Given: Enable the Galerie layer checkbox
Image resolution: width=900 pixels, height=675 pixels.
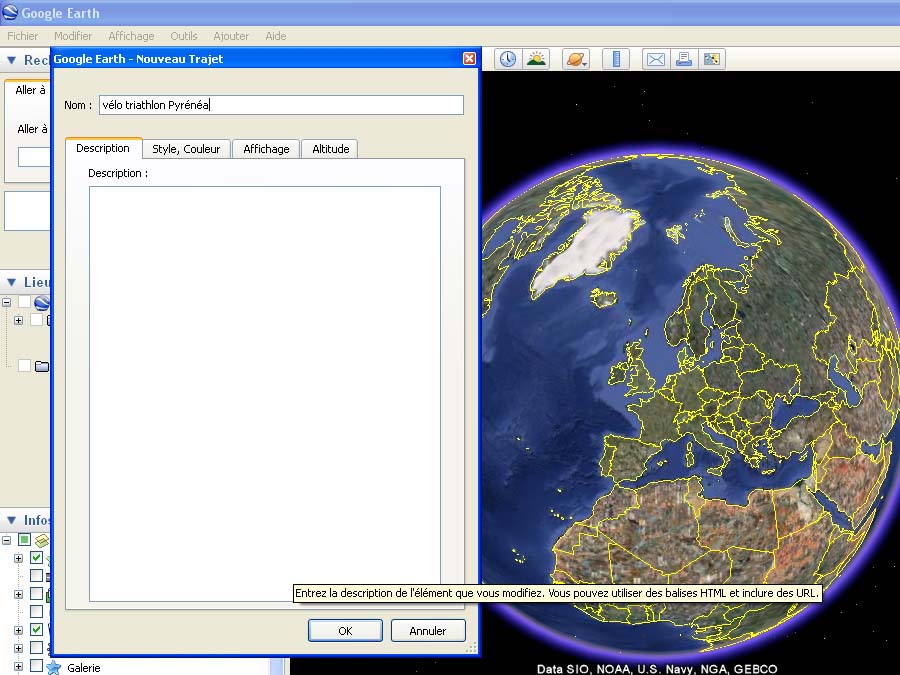Looking at the screenshot, I should 36,666.
